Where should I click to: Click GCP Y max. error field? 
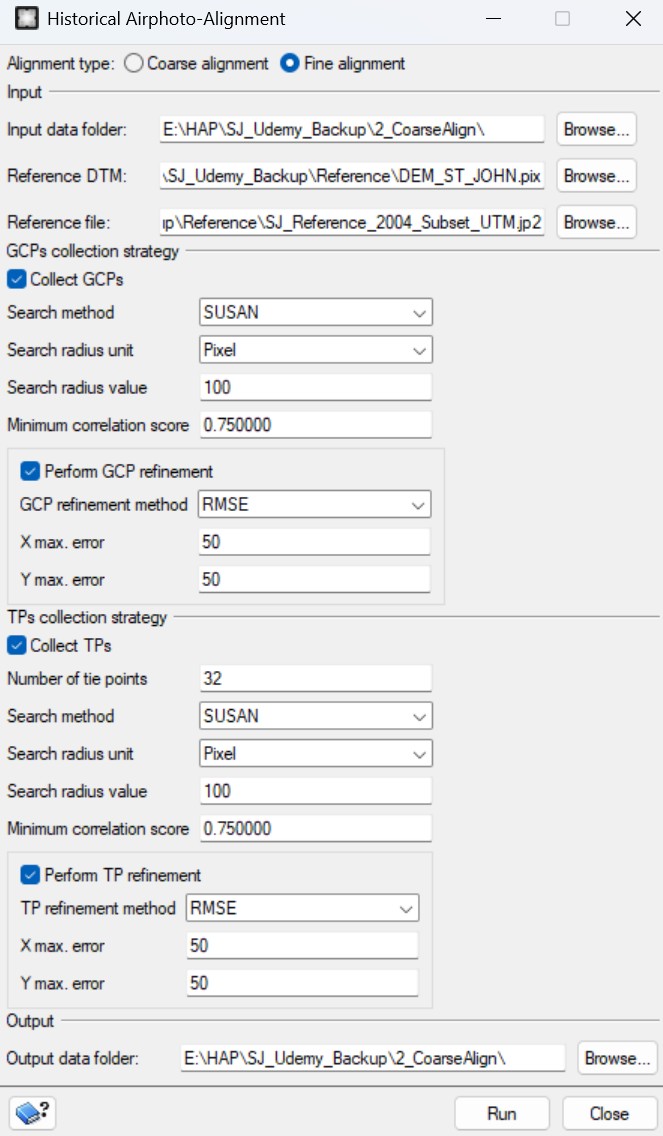point(314,580)
